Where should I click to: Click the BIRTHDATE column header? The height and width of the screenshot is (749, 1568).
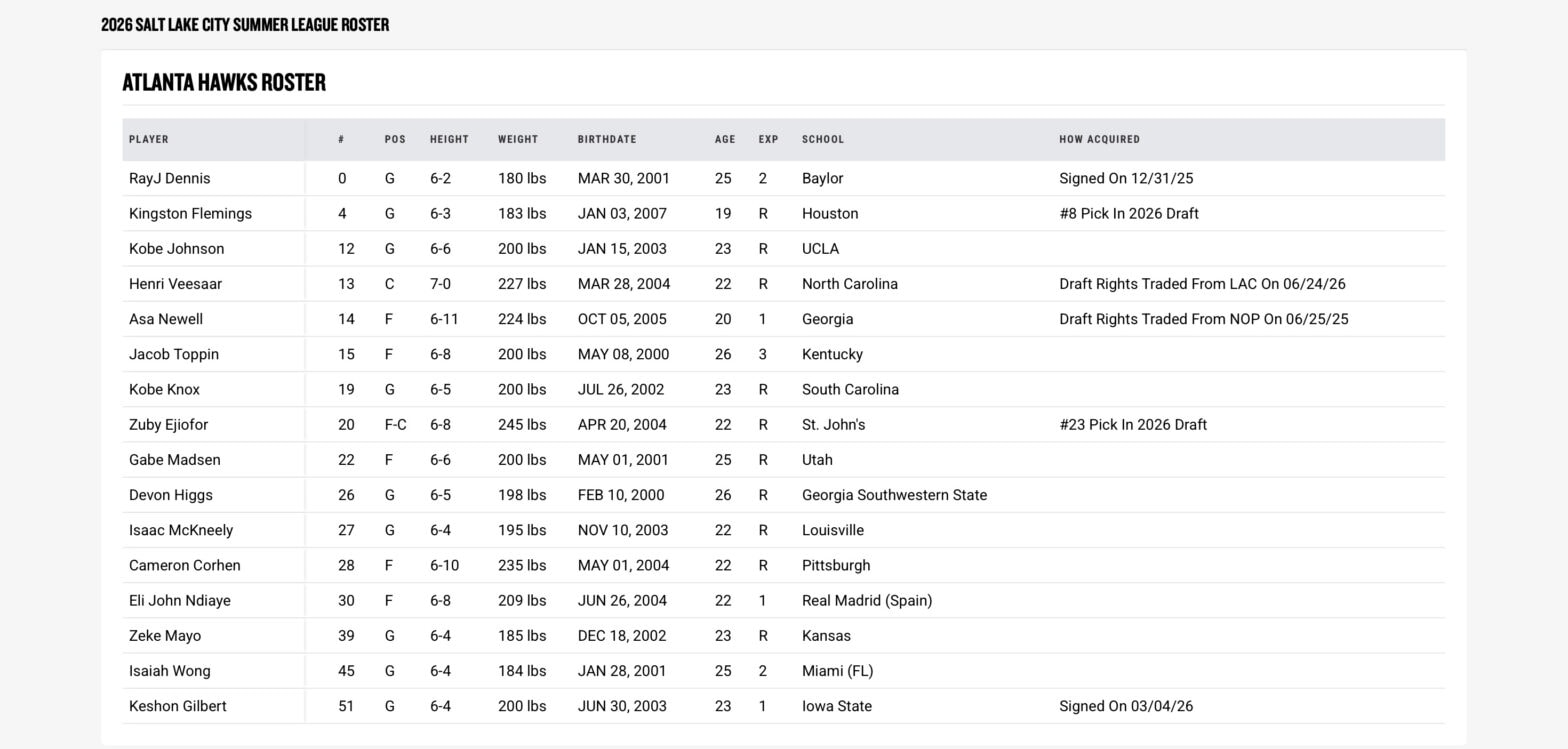click(607, 139)
